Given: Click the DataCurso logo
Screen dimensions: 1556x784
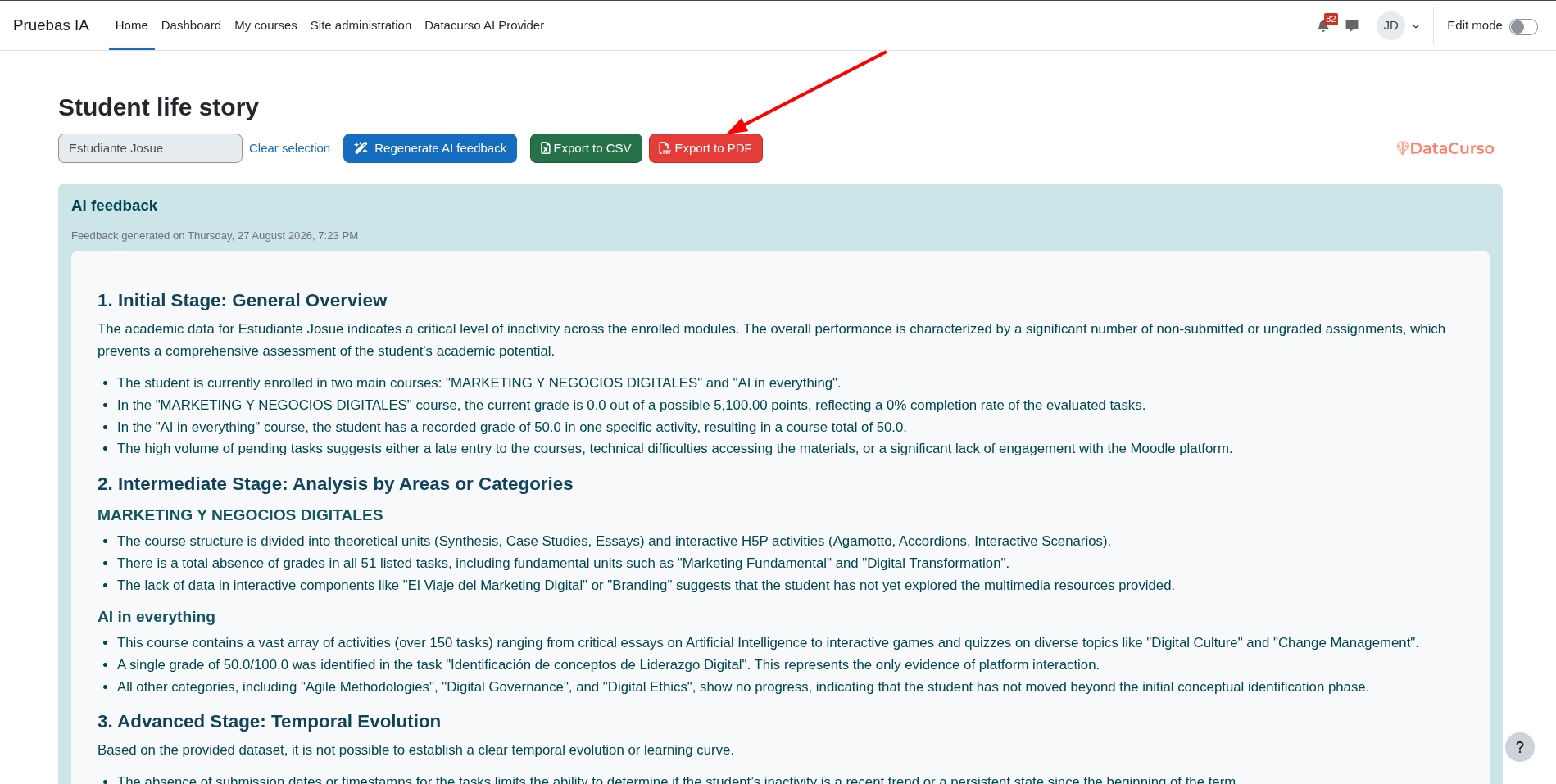Looking at the screenshot, I should tap(1445, 148).
